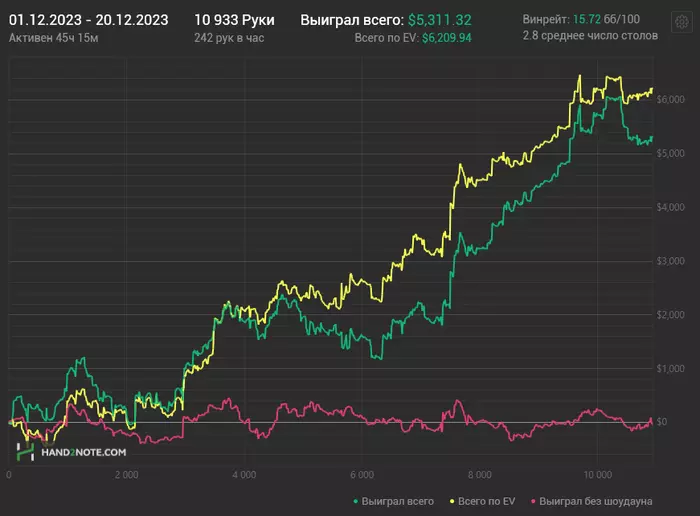Click '2.8 среднее число столов' text
Screen dimensions: 700x516
590,35
